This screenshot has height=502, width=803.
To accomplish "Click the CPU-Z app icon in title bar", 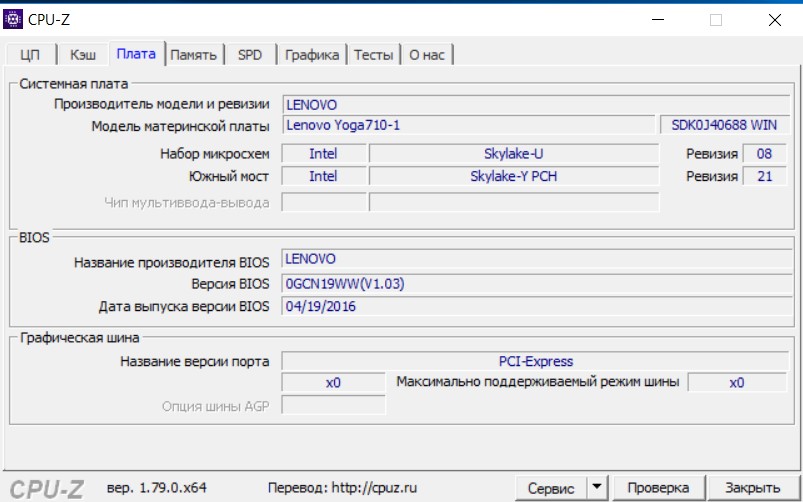I will click(x=13, y=19).
